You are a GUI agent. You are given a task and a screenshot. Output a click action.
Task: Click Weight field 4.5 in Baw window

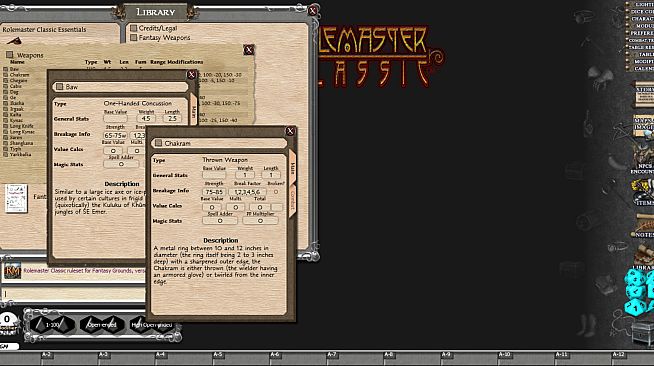point(146,119)
